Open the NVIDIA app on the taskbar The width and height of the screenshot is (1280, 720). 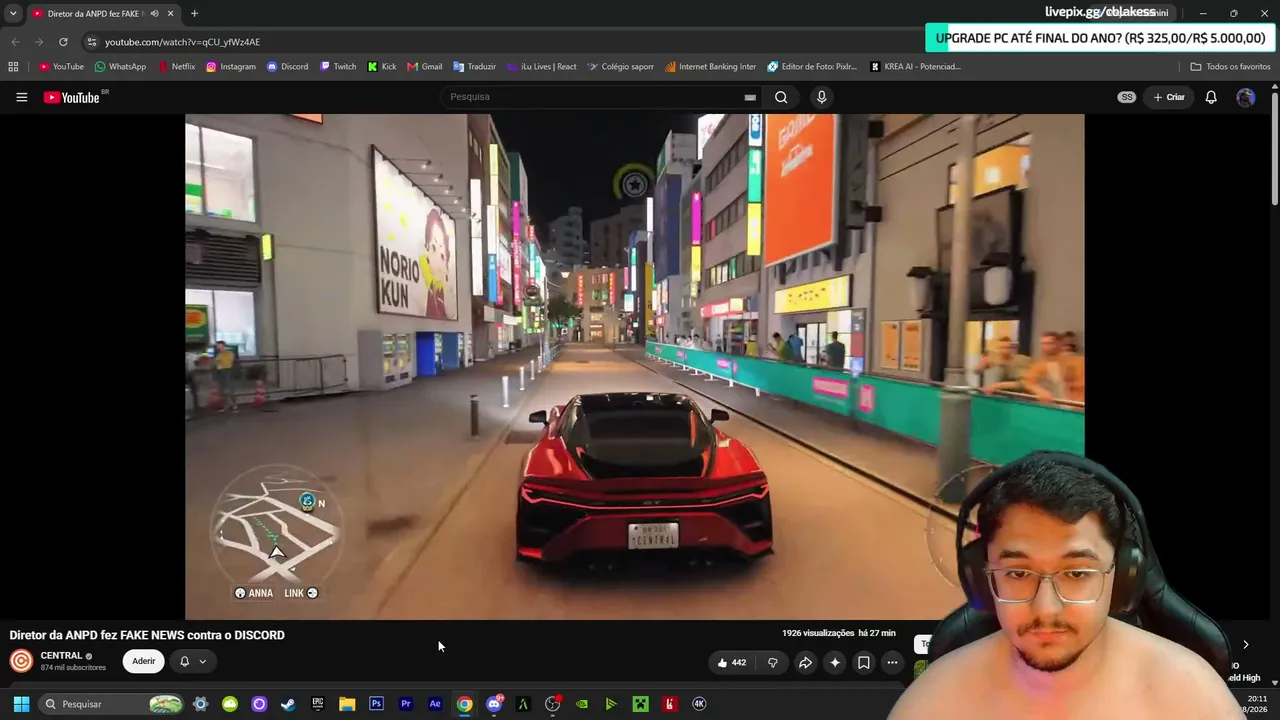582,704
